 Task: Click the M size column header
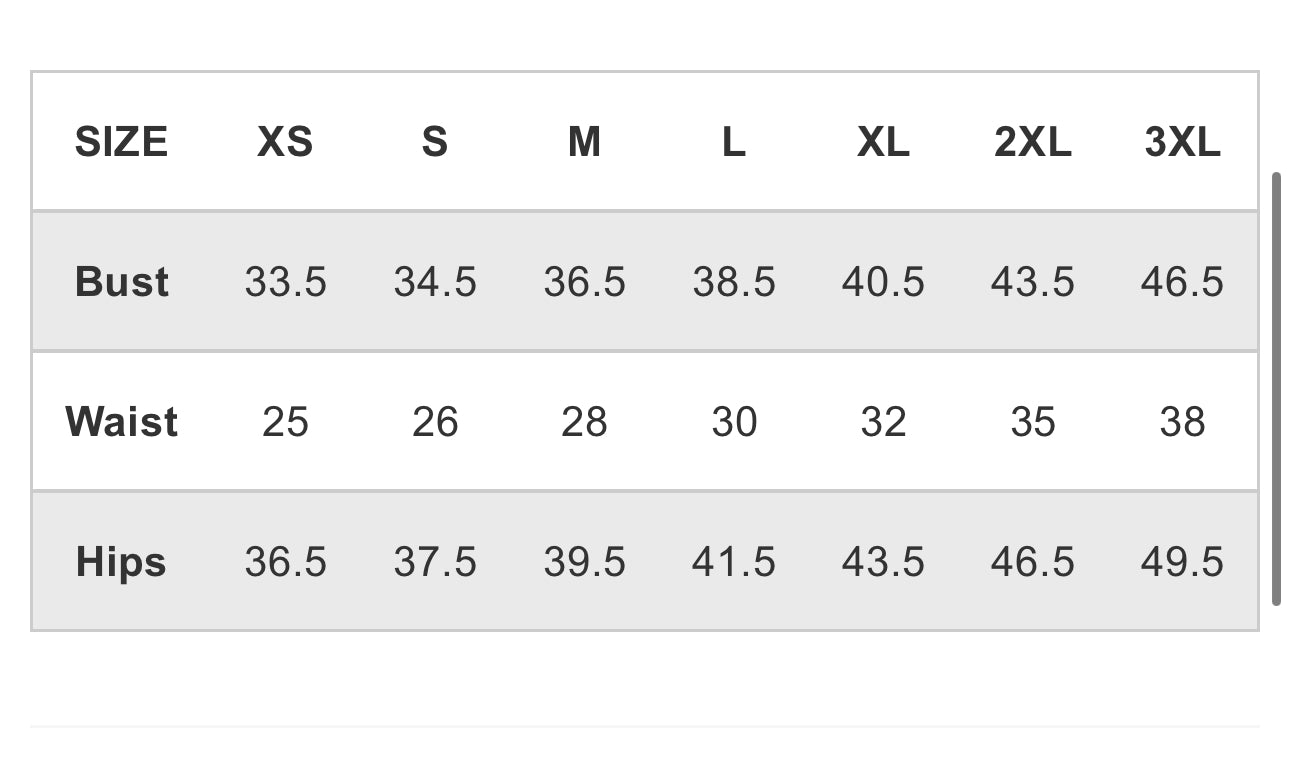[584, 142]
